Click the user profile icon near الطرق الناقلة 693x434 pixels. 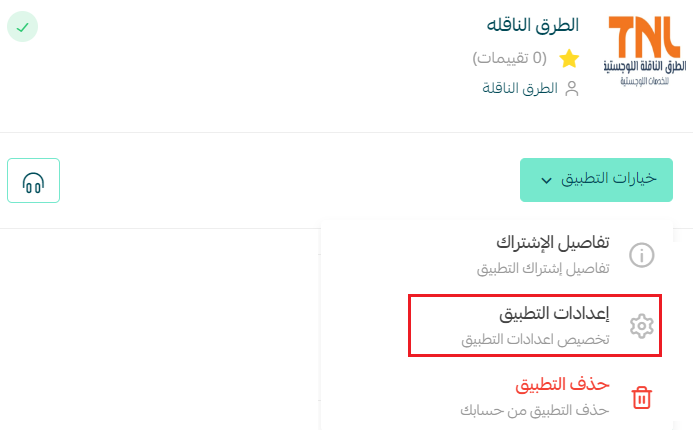pyautogui.click(x=572, y=88)
